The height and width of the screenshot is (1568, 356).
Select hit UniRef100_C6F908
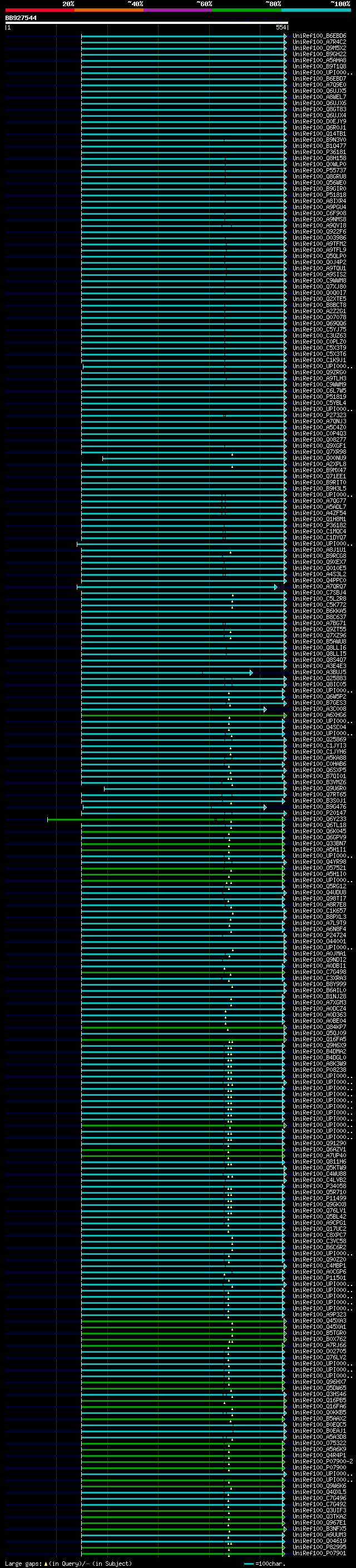click(319, 213)
